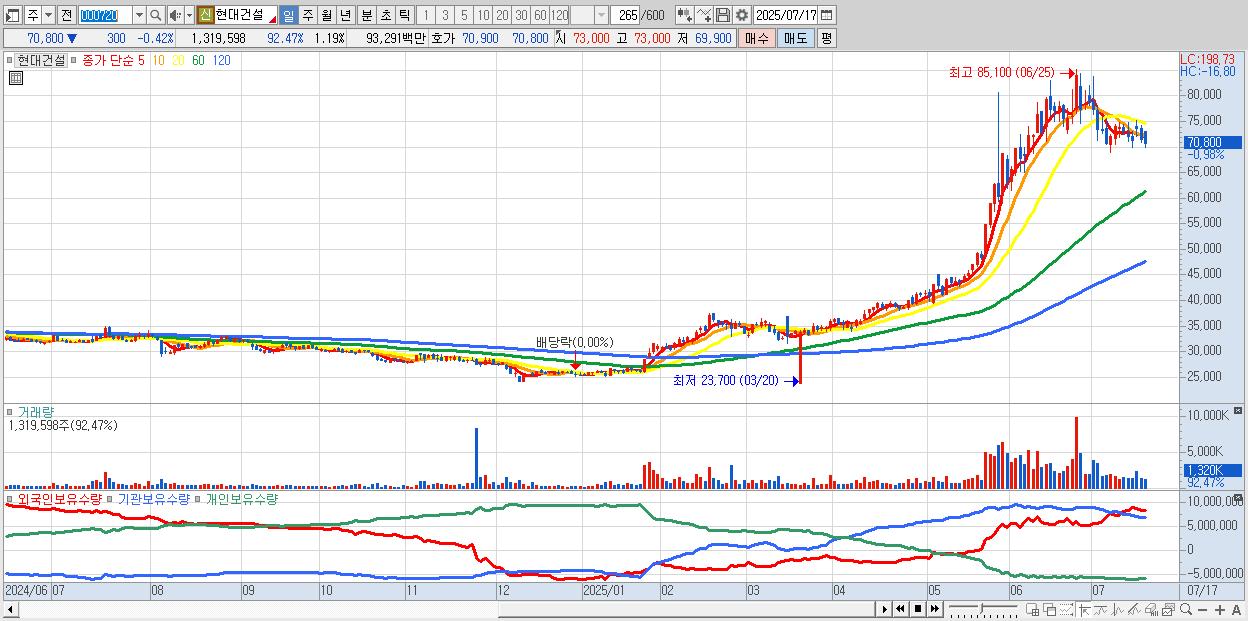Click the small square icon right of holdings panel
Screen dimensions: 1248x621
(1238, 496)
